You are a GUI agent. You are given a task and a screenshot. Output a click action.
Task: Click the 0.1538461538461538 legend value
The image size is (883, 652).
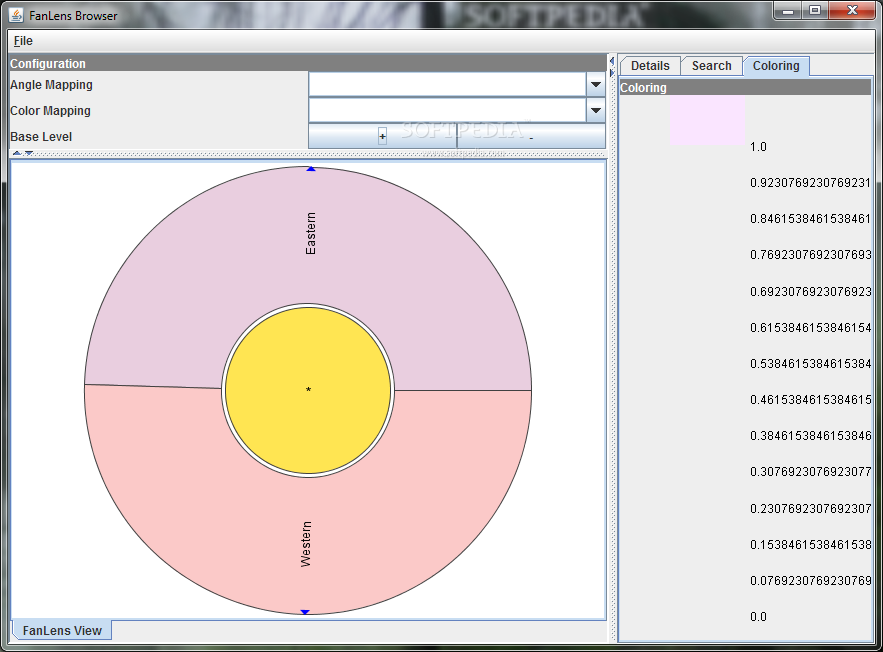(x=810, y=545)
